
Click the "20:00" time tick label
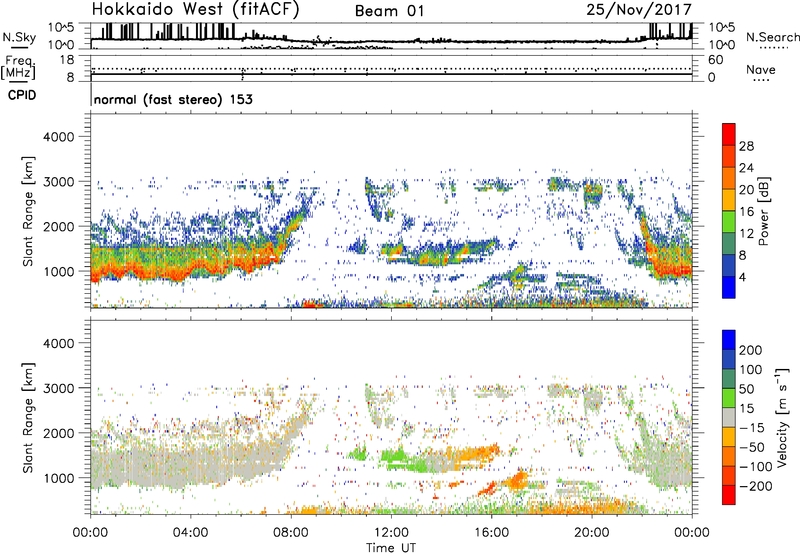[591, 533]
